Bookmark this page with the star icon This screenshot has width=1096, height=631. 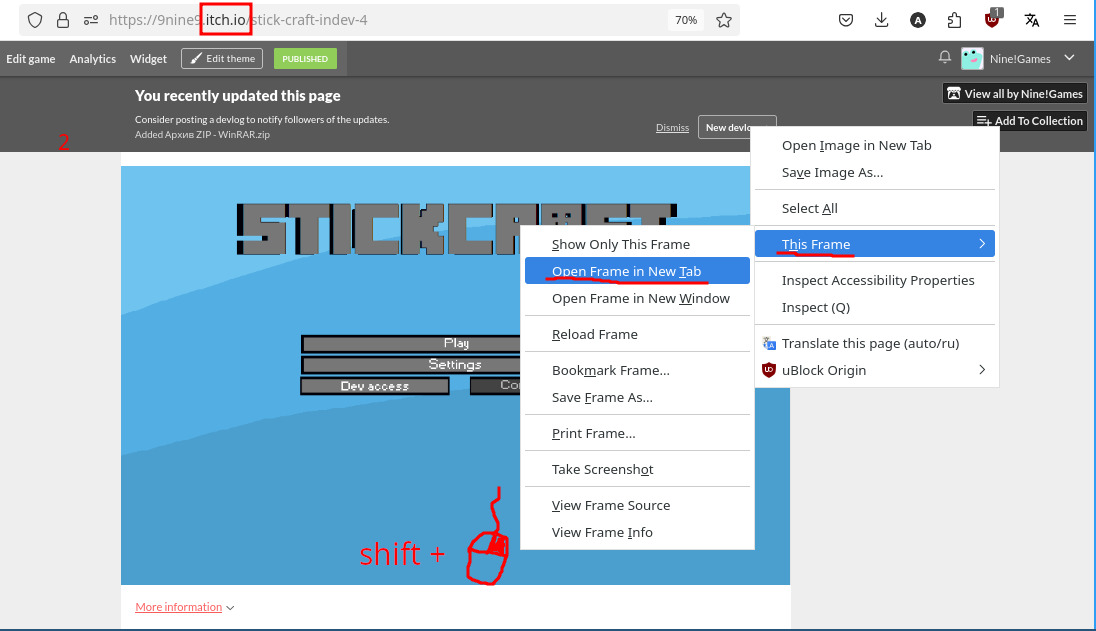(x=723, y=20)
